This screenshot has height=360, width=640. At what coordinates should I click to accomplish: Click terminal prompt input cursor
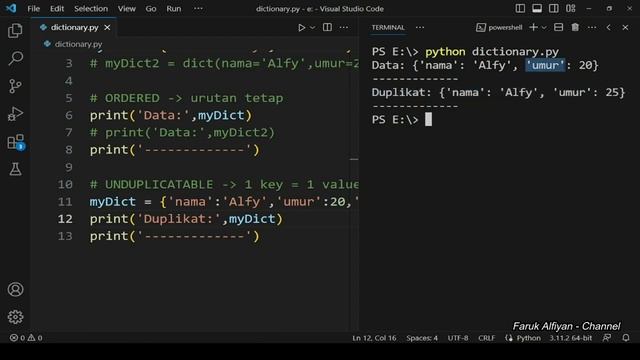pos(428,120)
